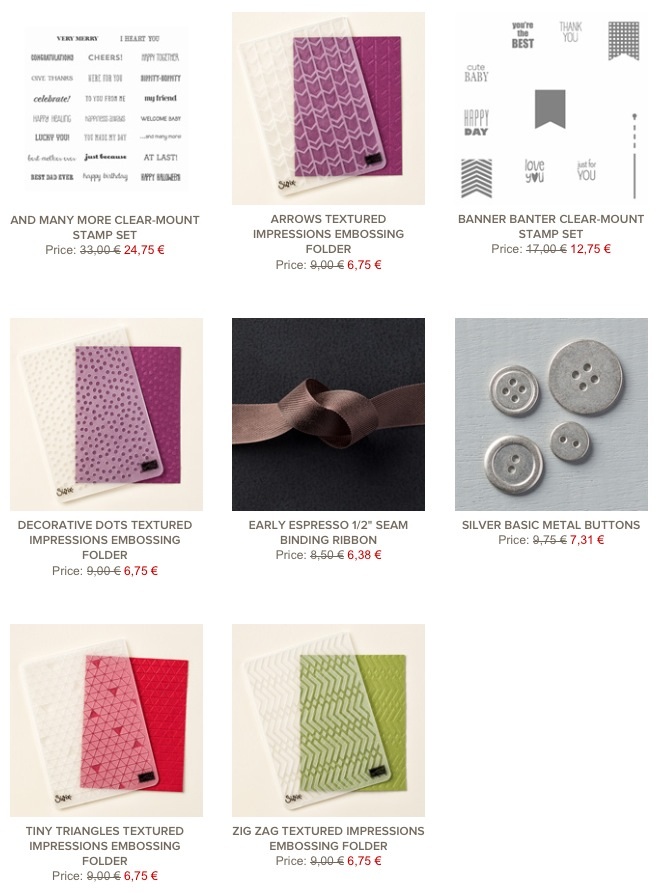The width and height of the screenshot is (656, 893).
Task: Open the Tiny Triangles Textured Impressions title link
Action: [105, 846]
